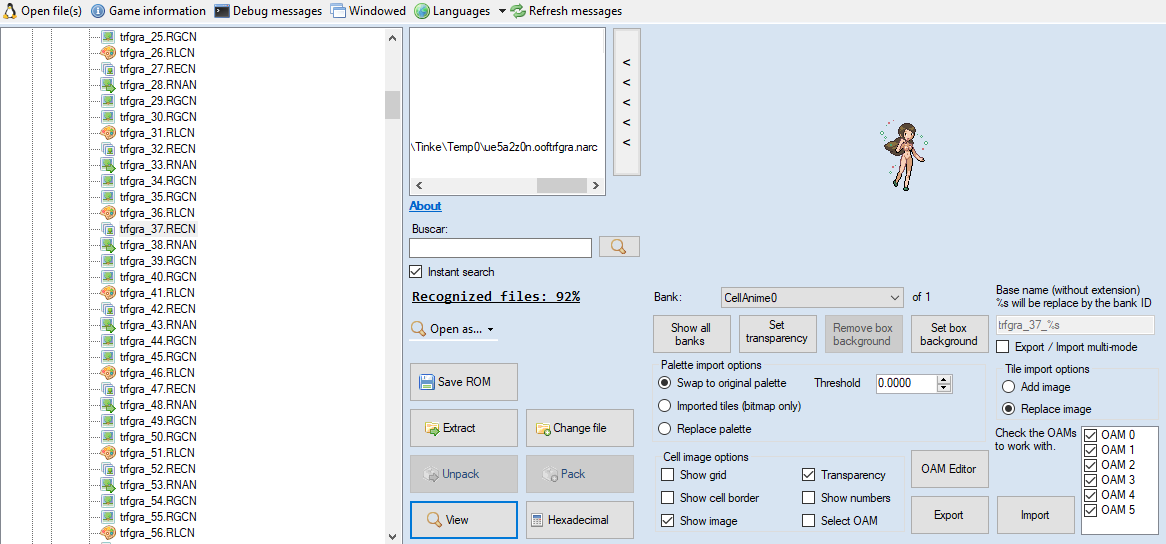Select Imported tiles (bitmap only) option
This screenshot has width=1166, height=544.
[x=665, y=406]
